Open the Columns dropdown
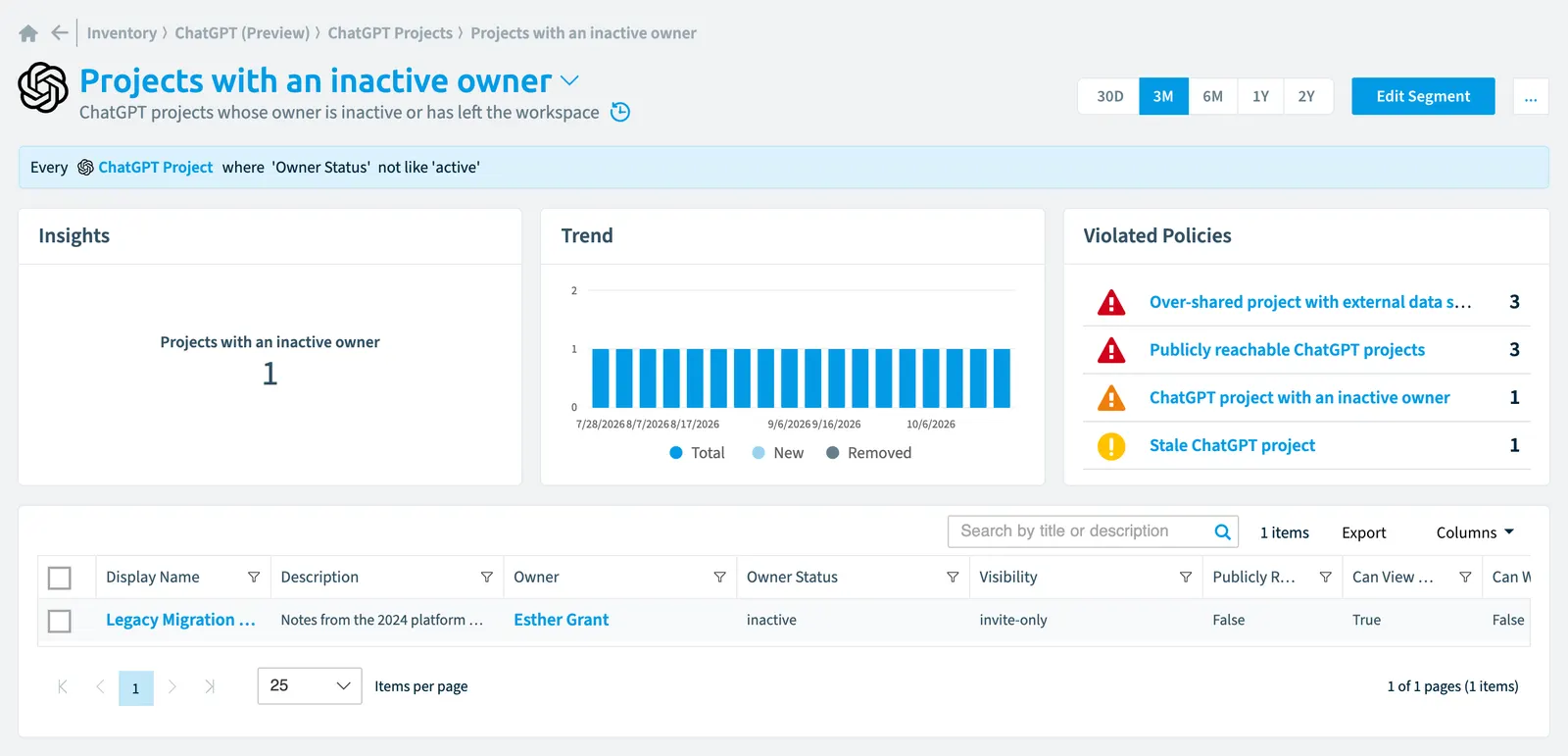This screenshot has height=756, width=1568. point(1475,532)
